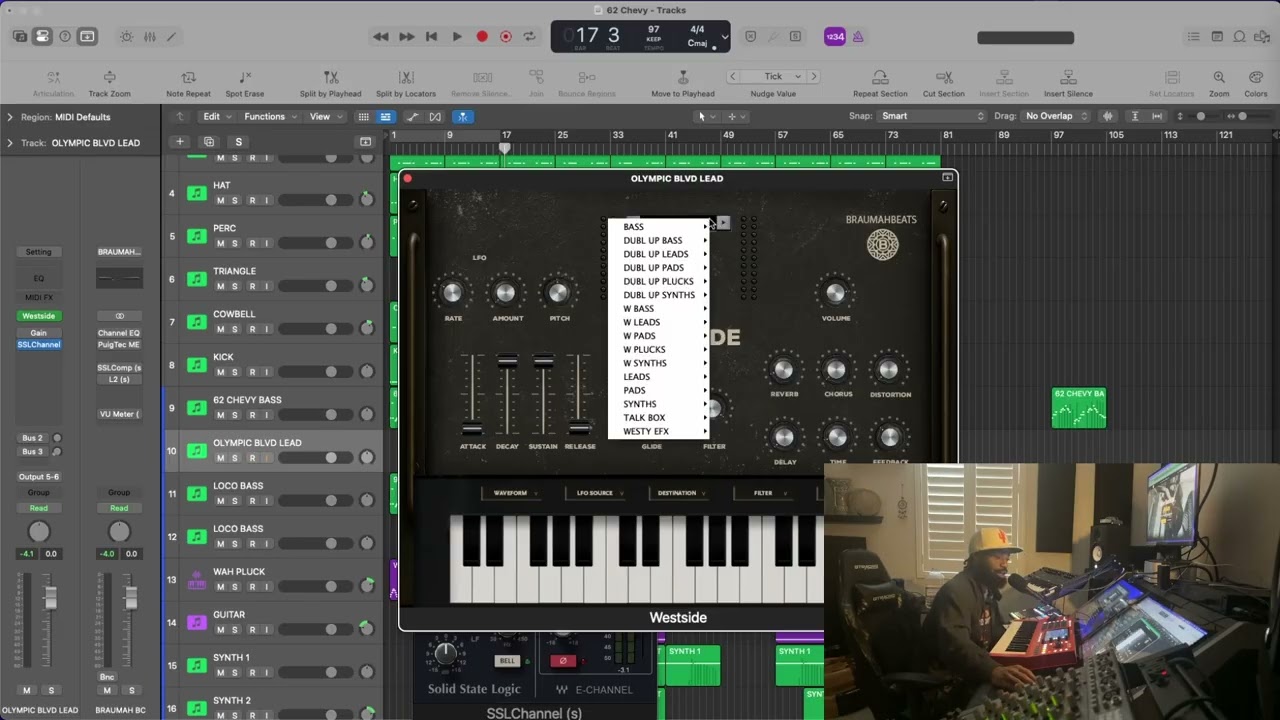Select W PLUCKS preset category

point(659,350)
